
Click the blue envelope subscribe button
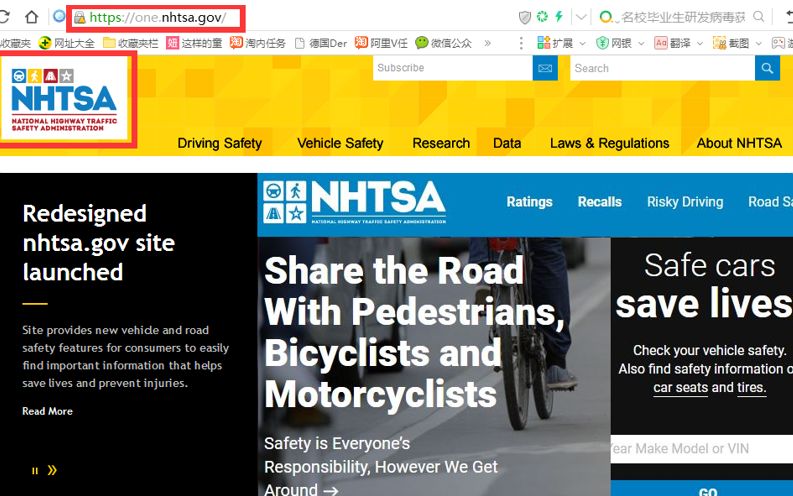(x=545, y=68)
